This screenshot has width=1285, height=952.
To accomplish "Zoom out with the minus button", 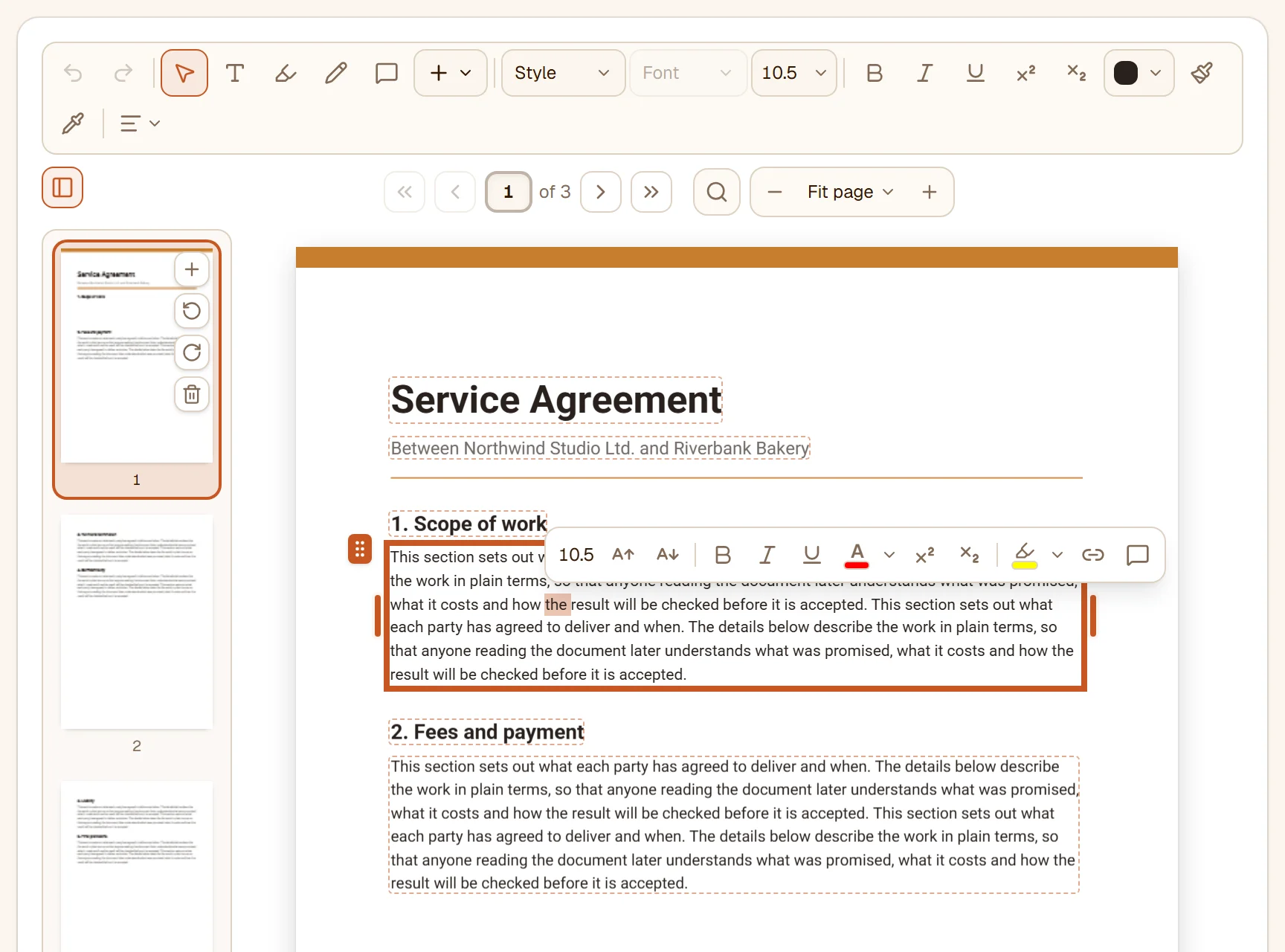I will pyautogui.click(x=775, y=192).
